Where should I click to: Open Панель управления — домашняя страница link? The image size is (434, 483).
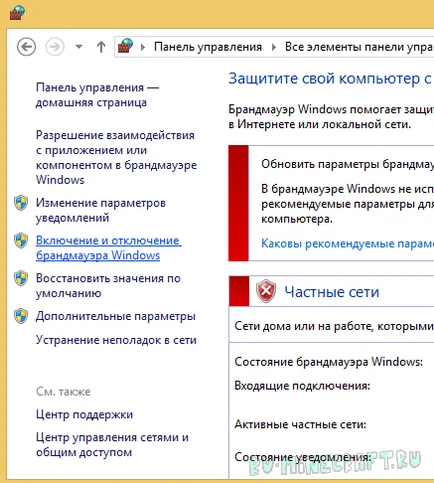pyautogui.click(x=97, y=95)
